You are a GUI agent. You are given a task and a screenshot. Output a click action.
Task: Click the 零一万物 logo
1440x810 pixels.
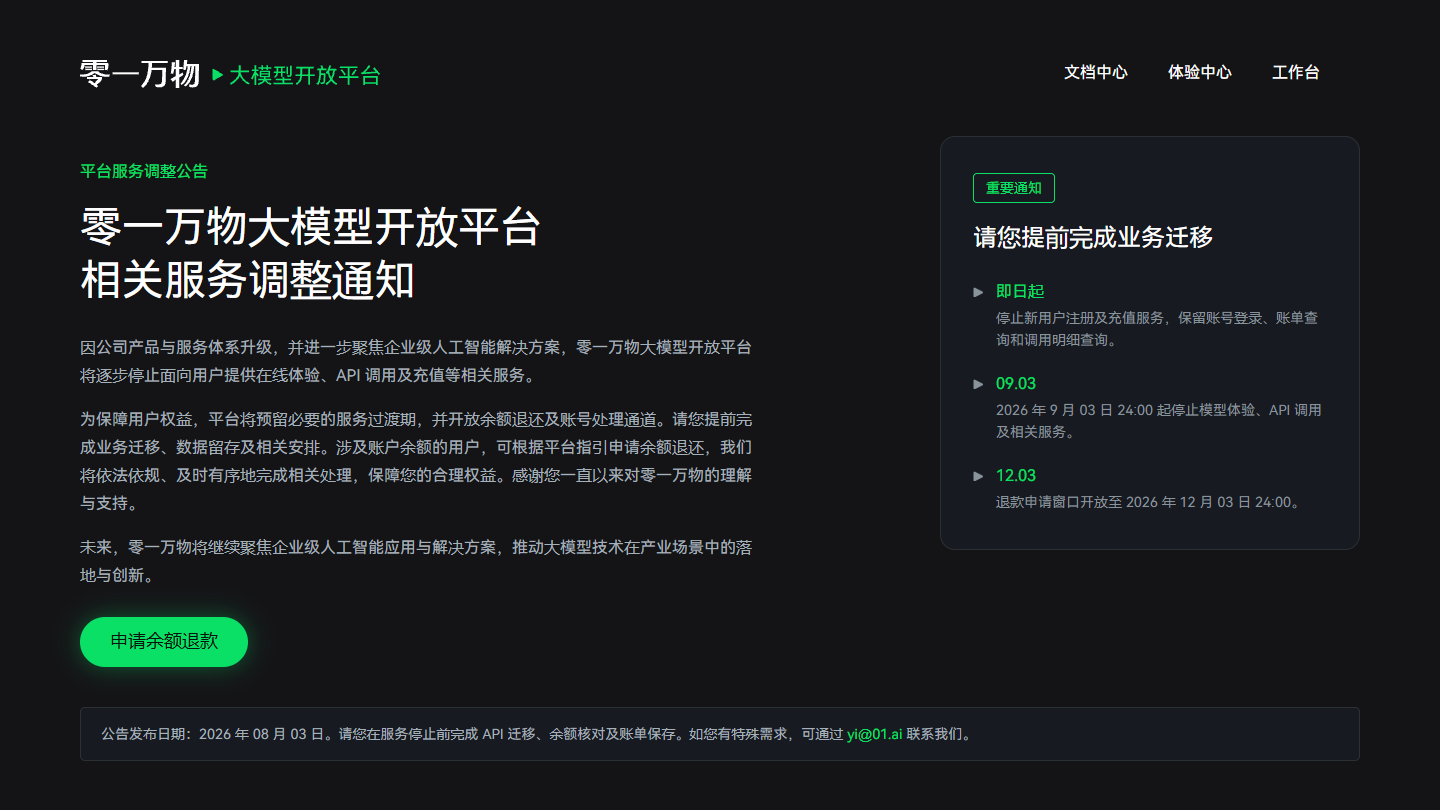click(140, 74)
